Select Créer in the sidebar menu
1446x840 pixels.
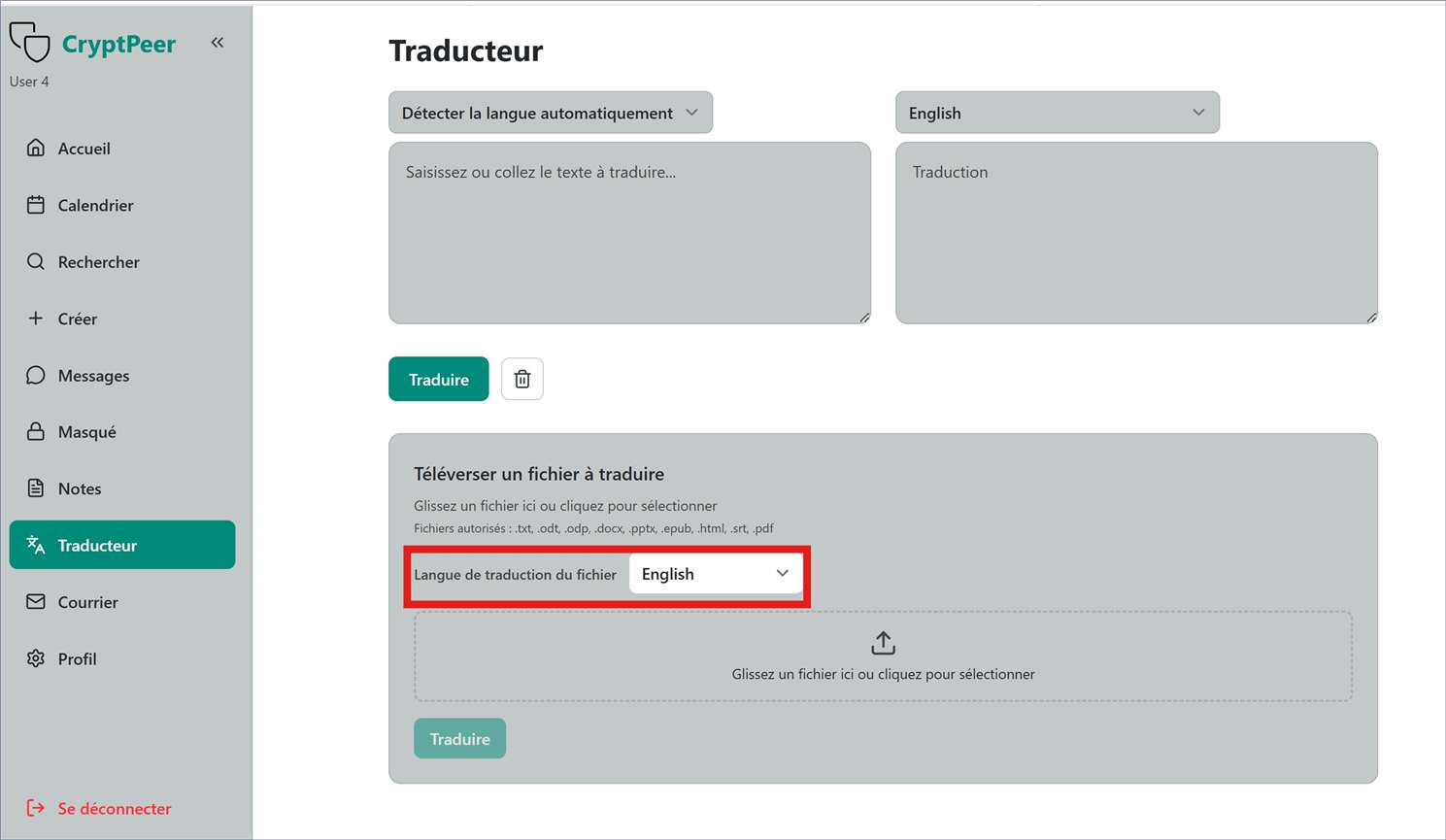pos(78,319)
